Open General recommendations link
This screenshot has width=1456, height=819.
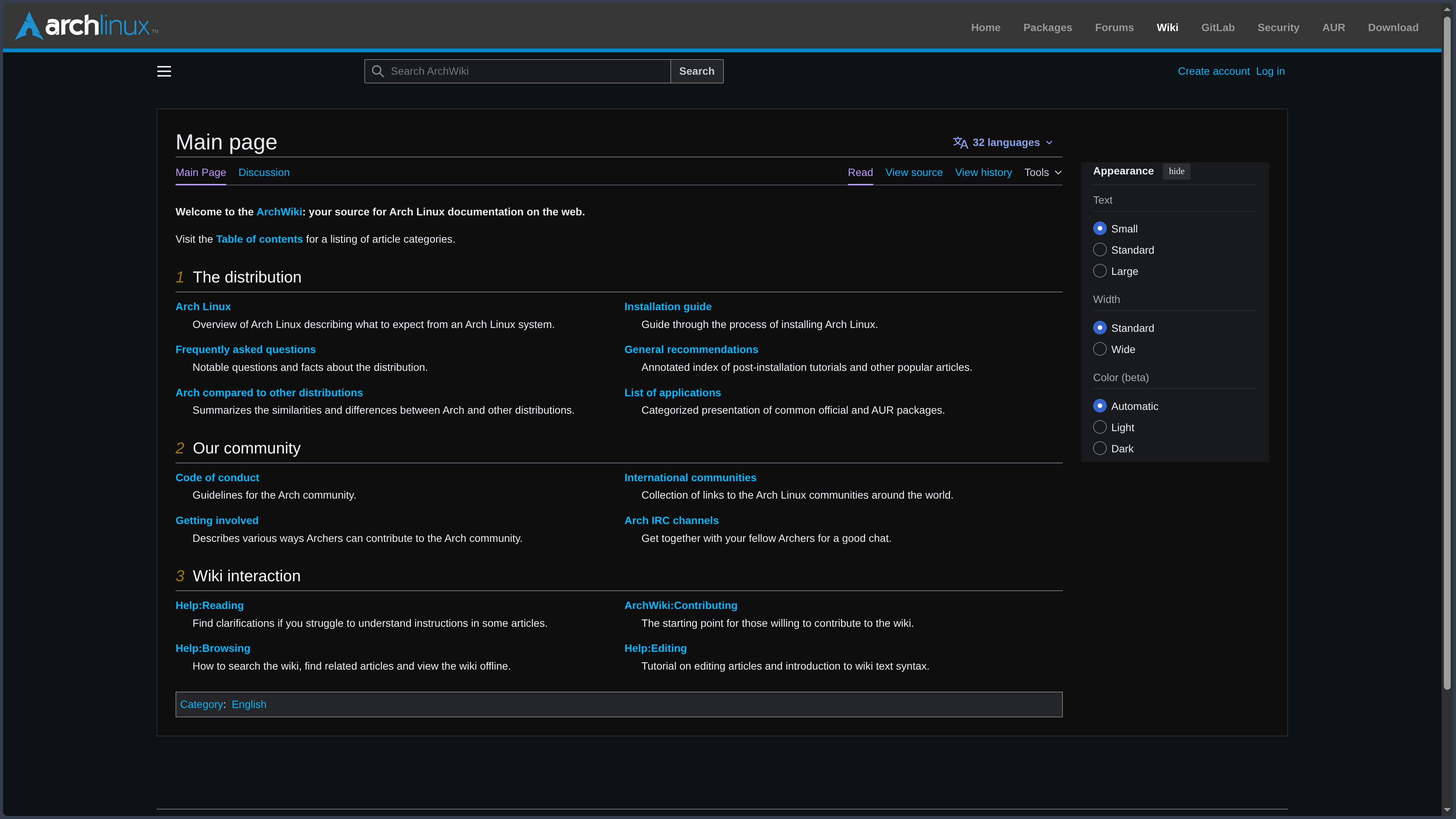click(x=691, y=349)
